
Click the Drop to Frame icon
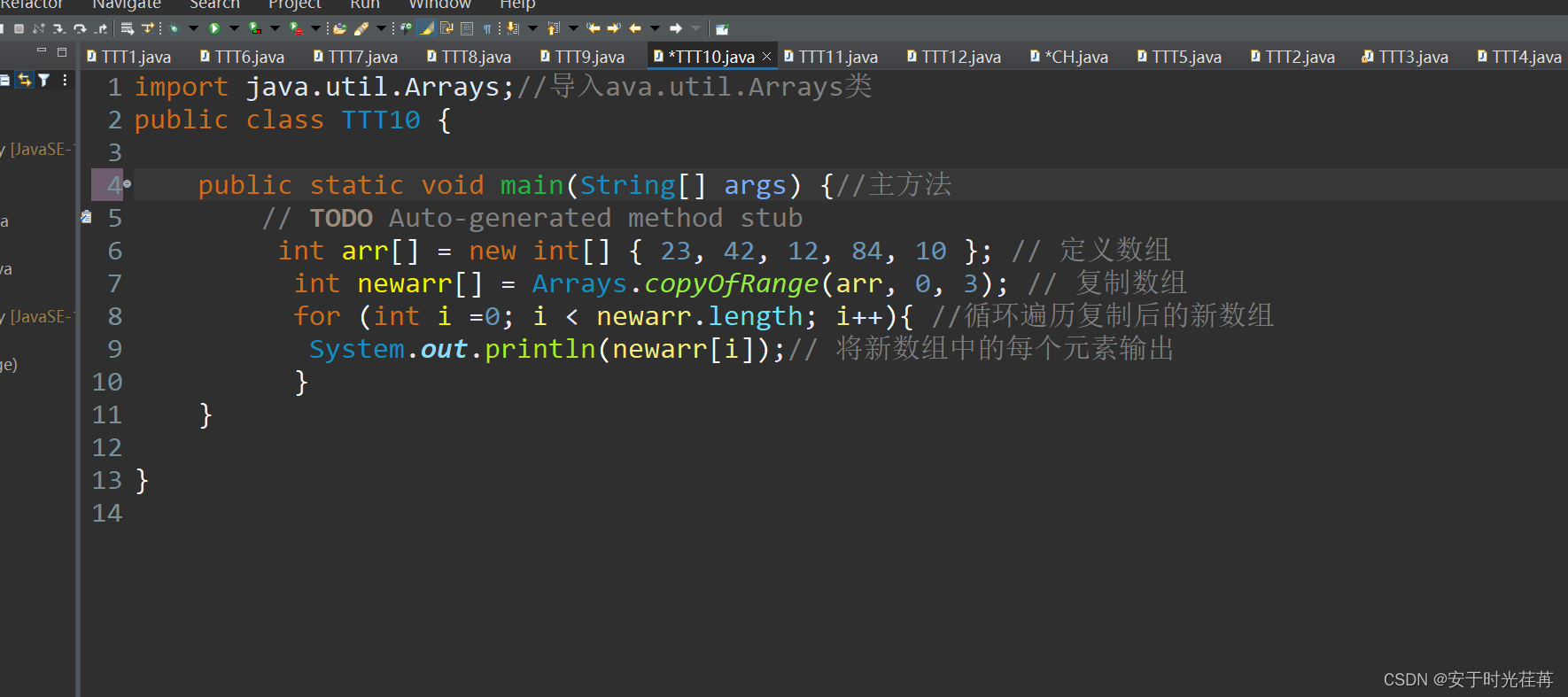point(128,28)
